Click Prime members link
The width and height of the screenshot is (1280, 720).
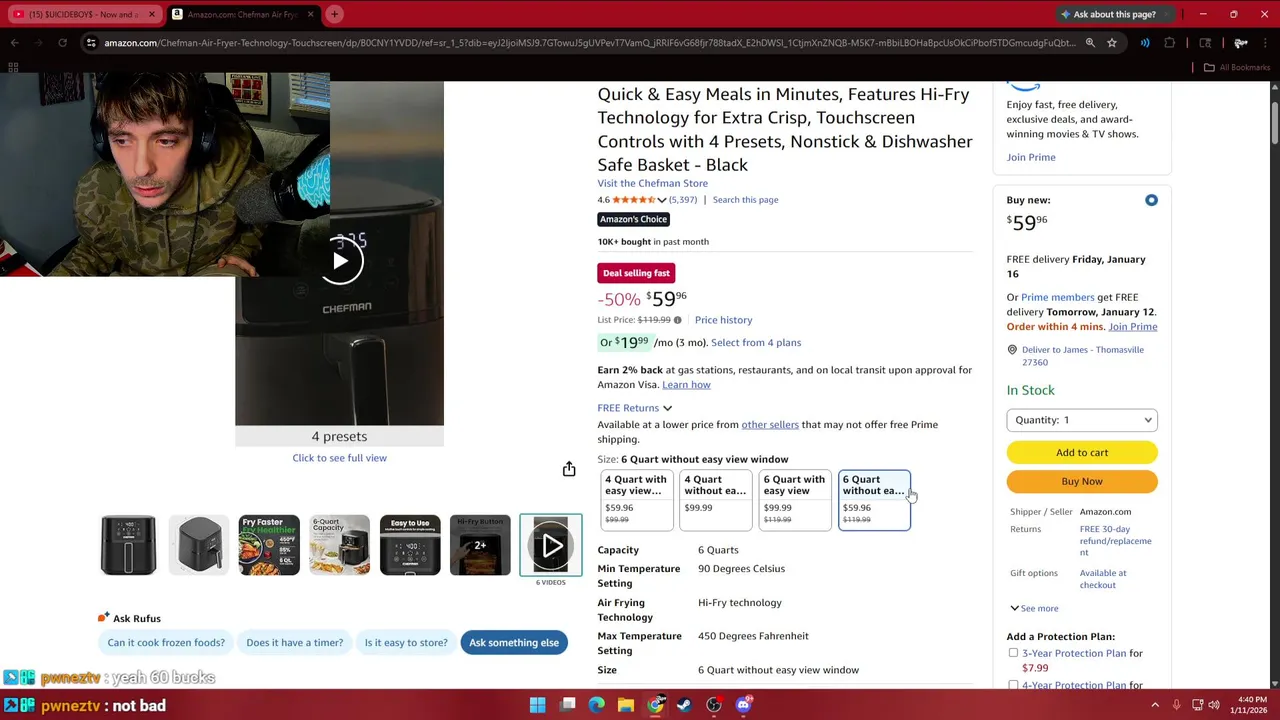click(1058, 297)
